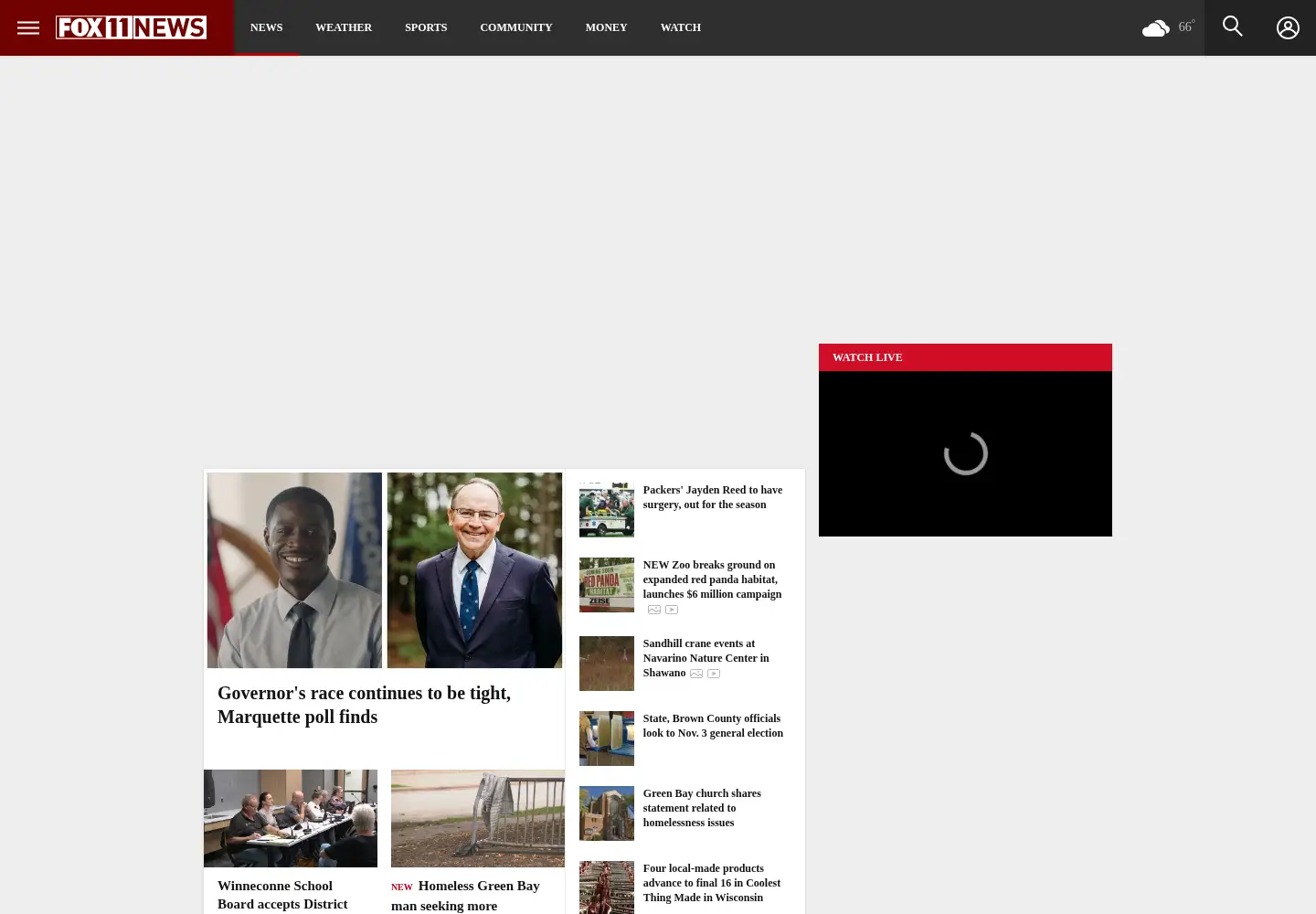Screen dimensions: 1316x914
Task: Read Packers' Jayden Reed surgery story
Action: pos(713,497)
